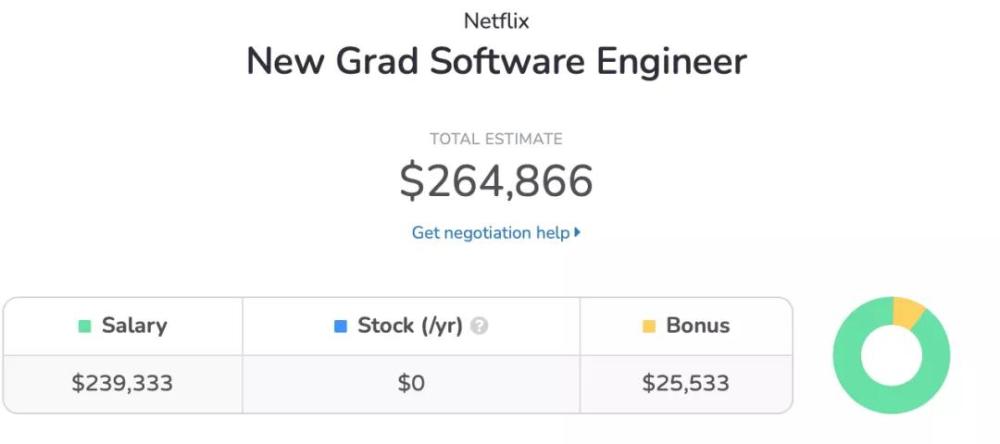Click the $264,866 total estimate figure
Image resolution: width=1000 pixels, height=444 pixels.
tap(496, 181)
